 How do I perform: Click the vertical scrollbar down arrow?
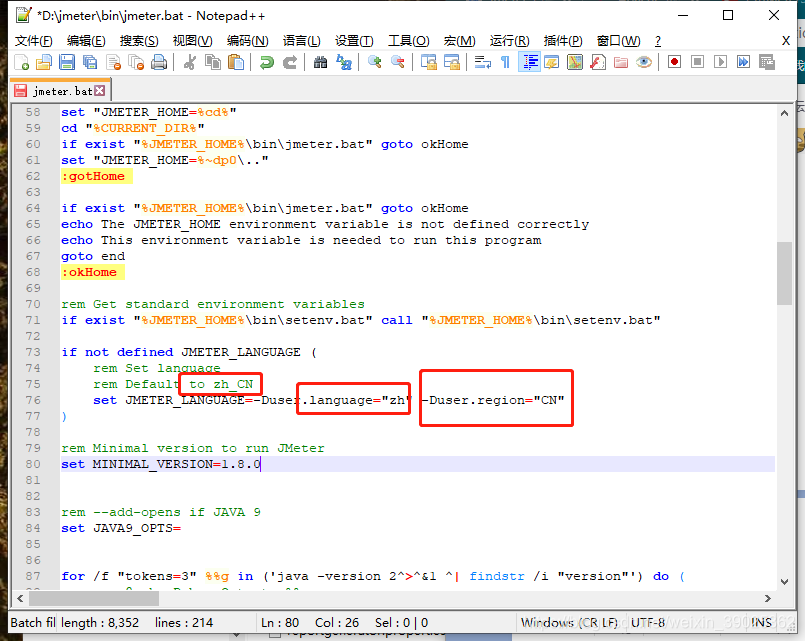784,581
